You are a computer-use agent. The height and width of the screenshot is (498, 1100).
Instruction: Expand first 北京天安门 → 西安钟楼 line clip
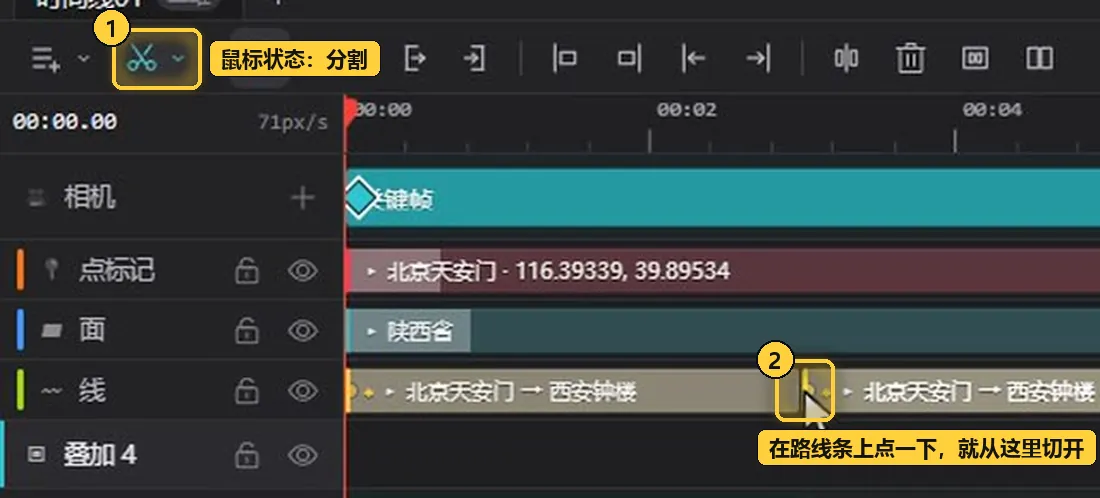coord(389,392)
